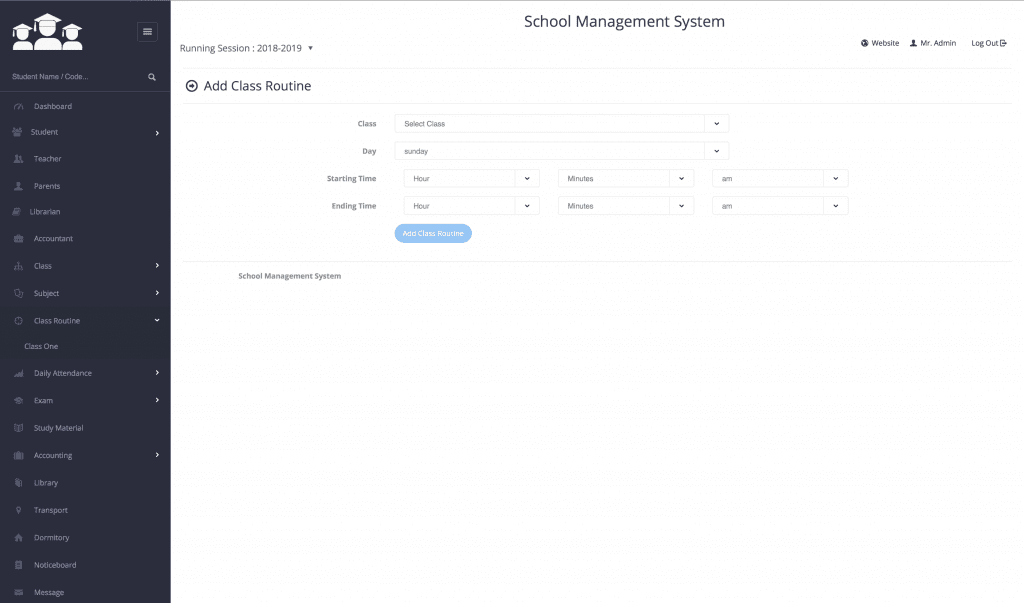Open Ending Time Hour dropdown
Viewport: 1024px width, 603px height.
[472, 206]
